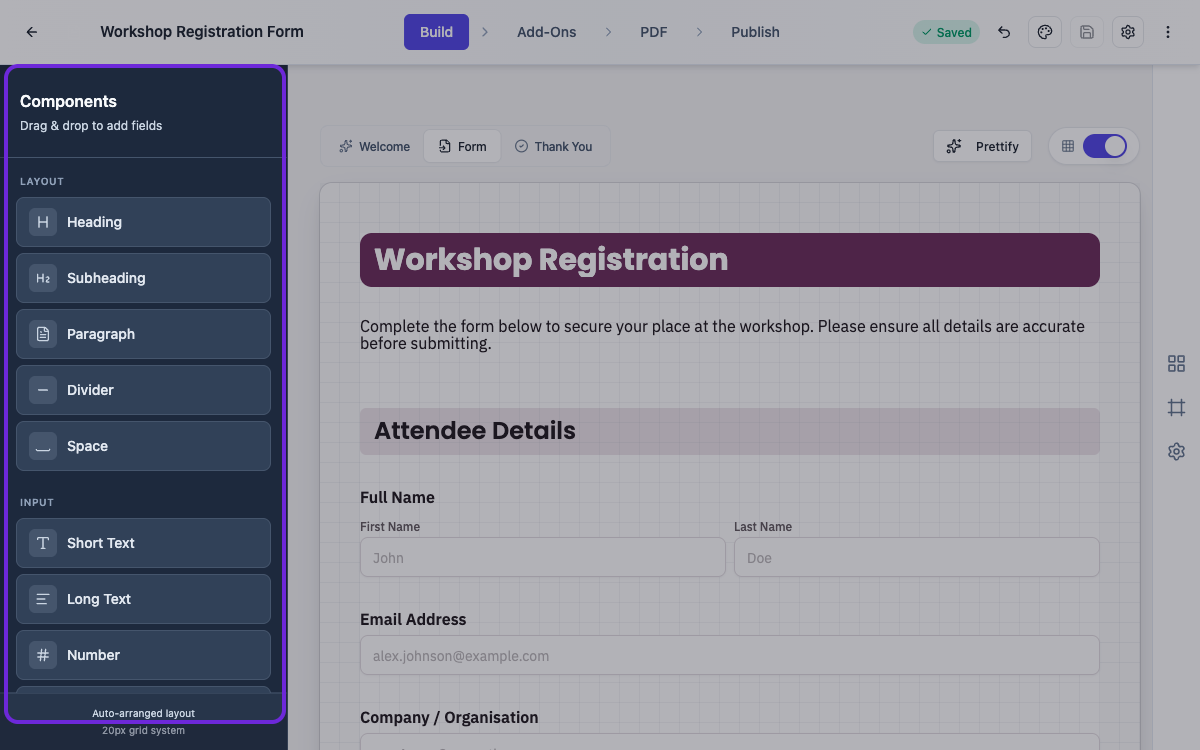Click the Last Name input field
1200x750 pixels.
917,557
